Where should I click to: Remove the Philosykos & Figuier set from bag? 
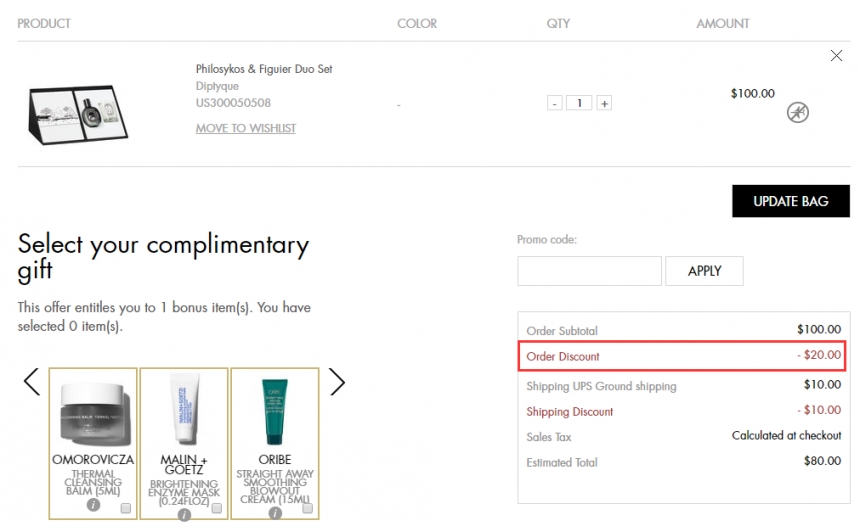click(x=836, y=56)
